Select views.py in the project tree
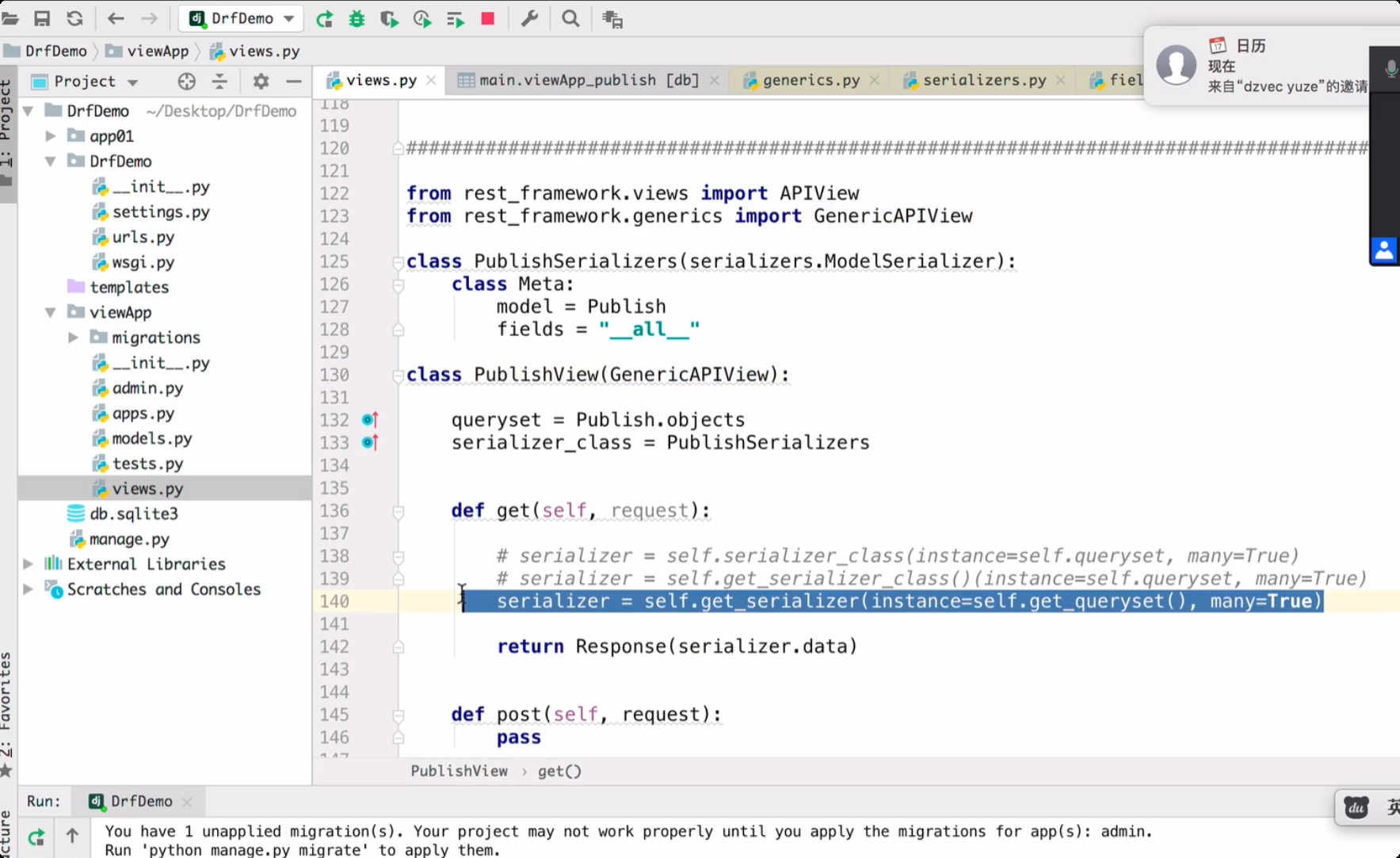The width and height of the screenshot is (1400, 858). [x=138, y=489]
